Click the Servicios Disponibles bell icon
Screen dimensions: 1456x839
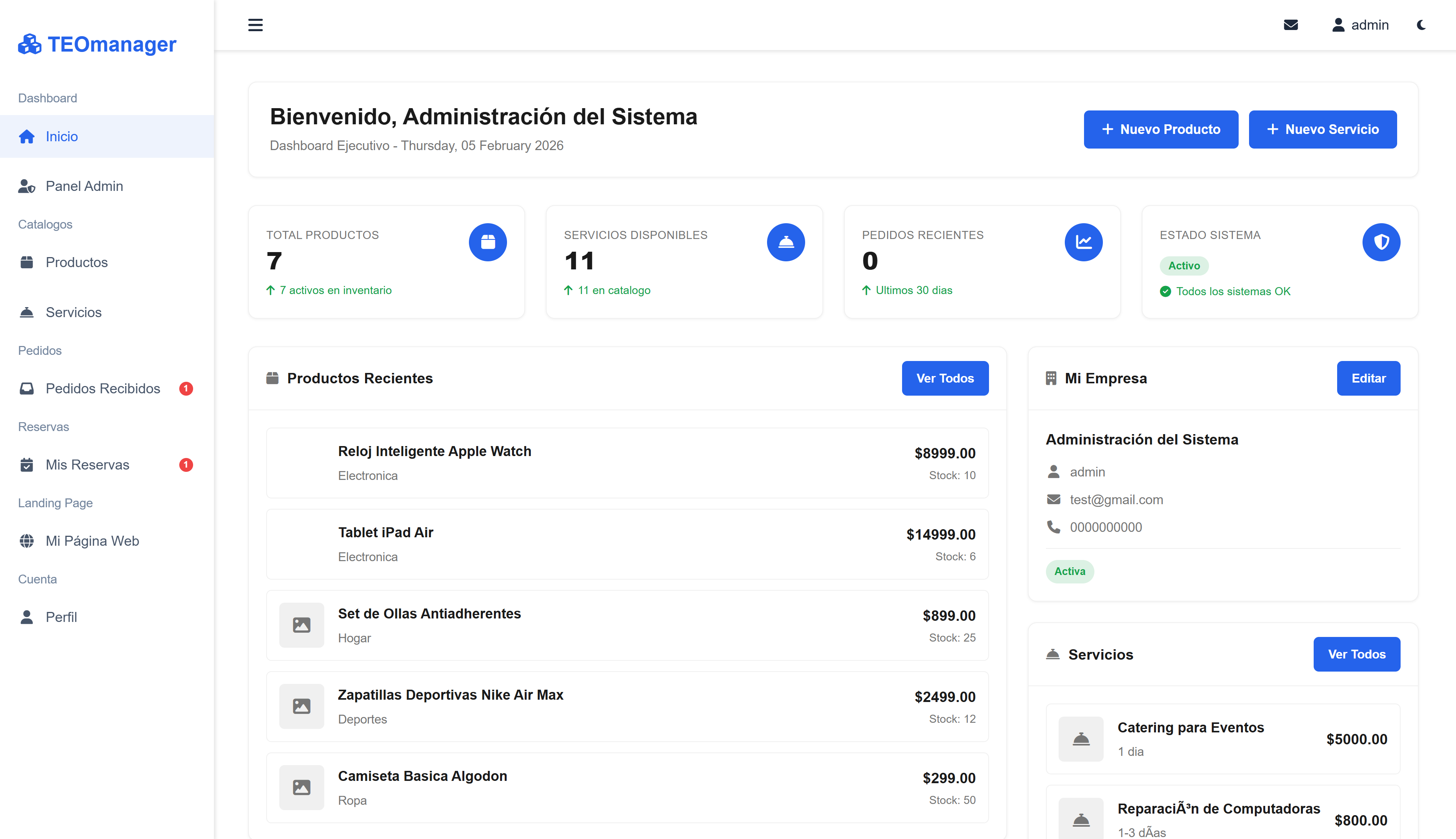click(x=786, y=242)
